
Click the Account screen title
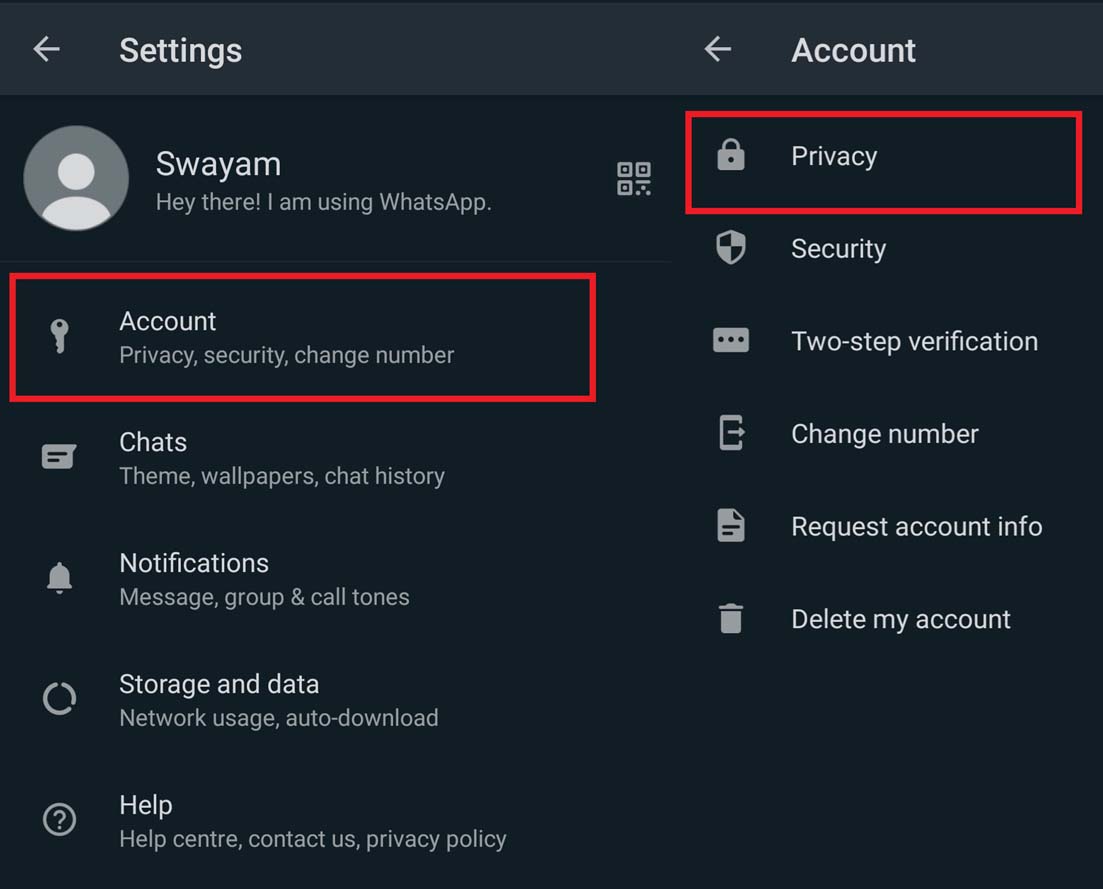[853, 51]
